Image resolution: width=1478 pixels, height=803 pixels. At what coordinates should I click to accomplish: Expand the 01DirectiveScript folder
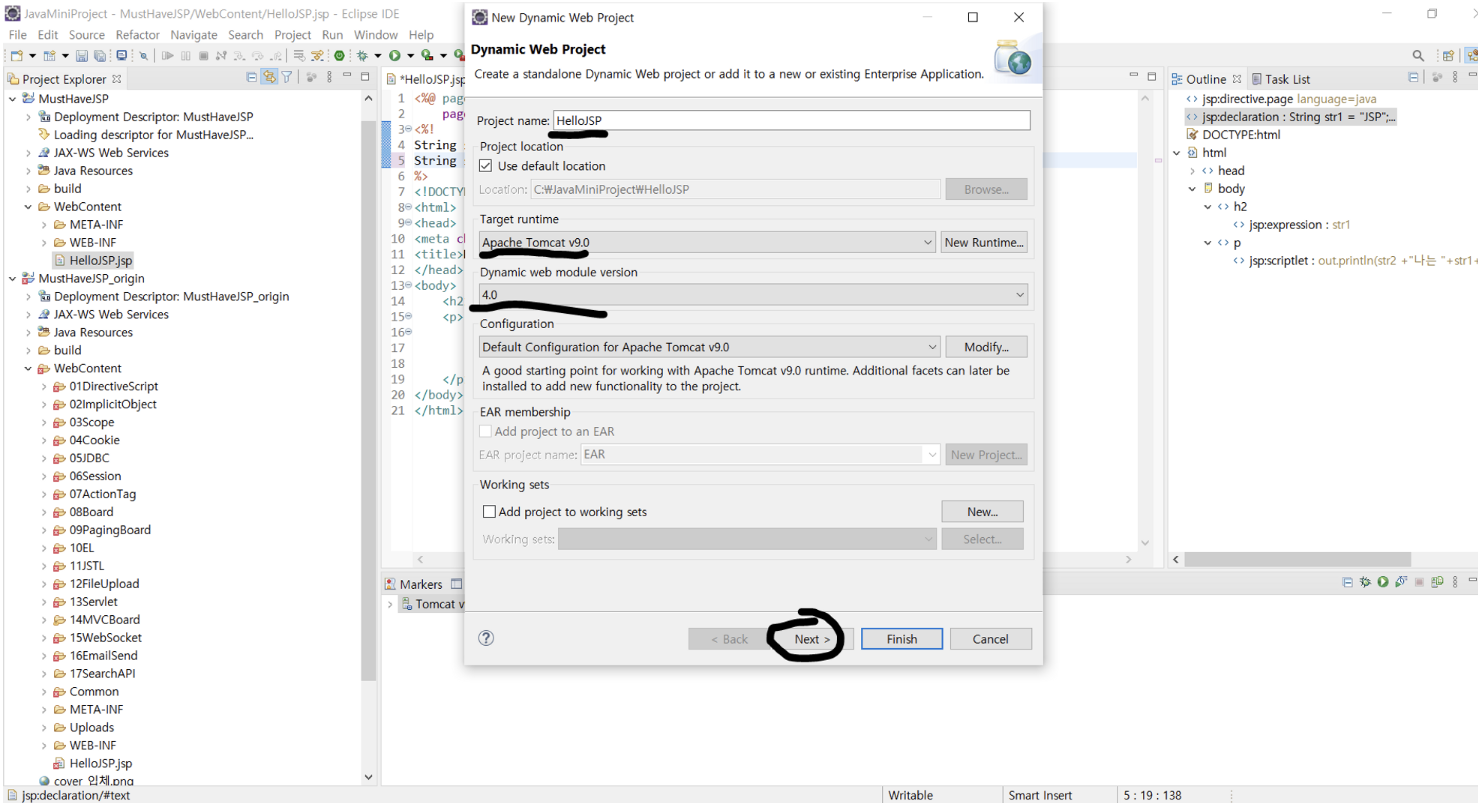click(44, 387)
